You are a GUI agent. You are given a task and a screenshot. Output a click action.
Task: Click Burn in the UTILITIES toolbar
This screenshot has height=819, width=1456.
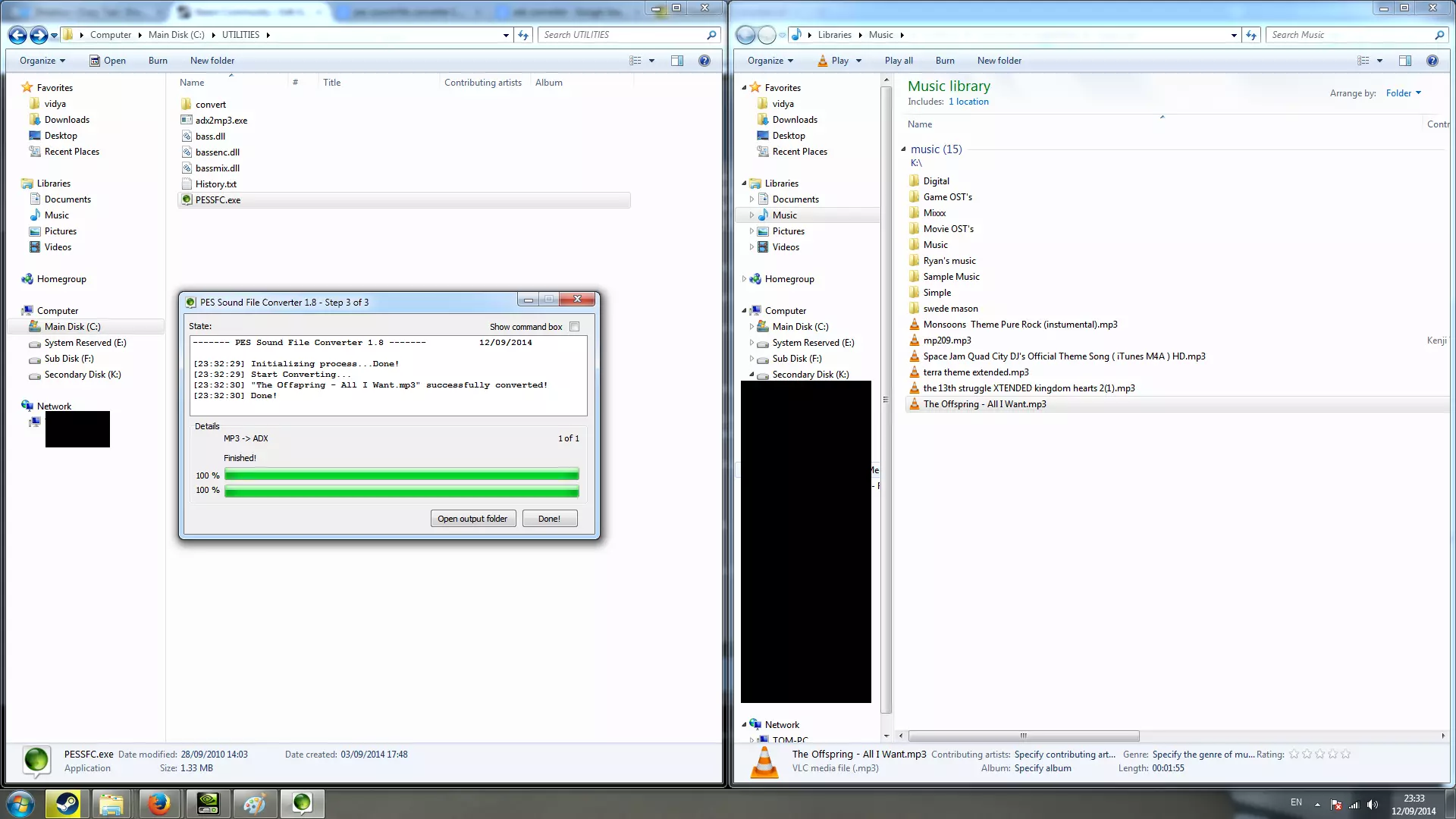pyautogui.click(x=158, y=61)
